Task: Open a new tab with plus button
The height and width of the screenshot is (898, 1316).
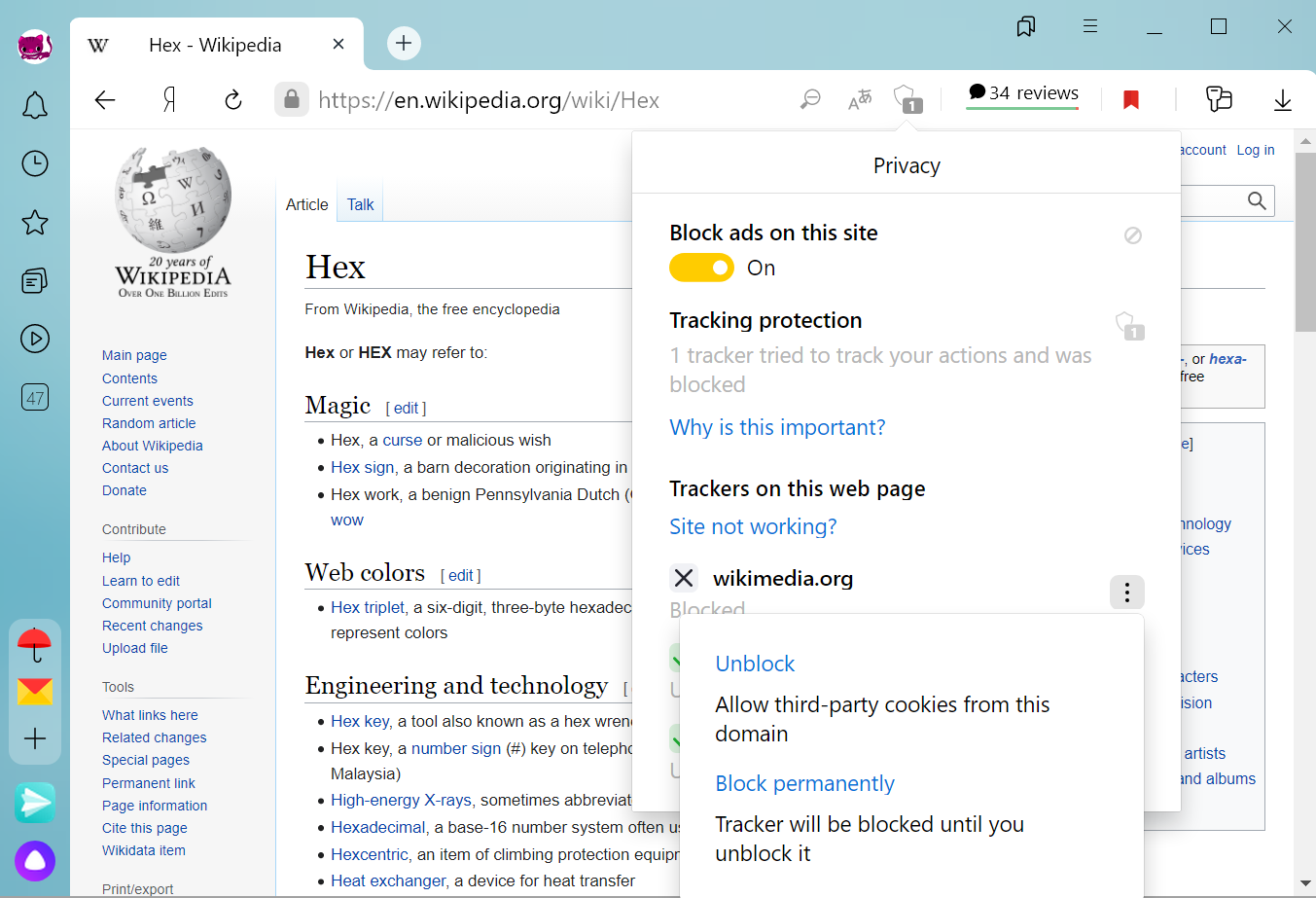Action: [404, 43]
